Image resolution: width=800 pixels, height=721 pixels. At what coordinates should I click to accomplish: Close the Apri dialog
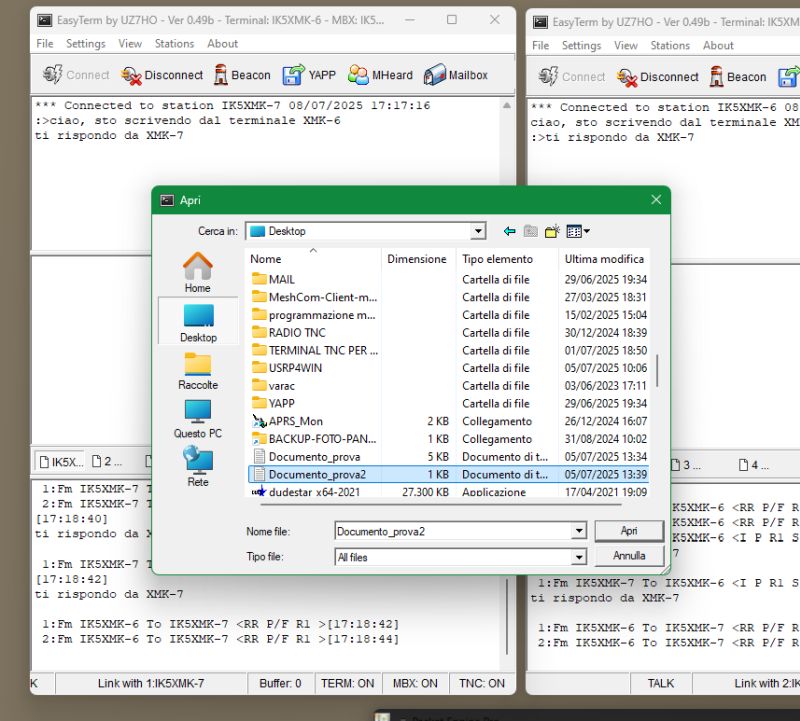coord(656,200)
